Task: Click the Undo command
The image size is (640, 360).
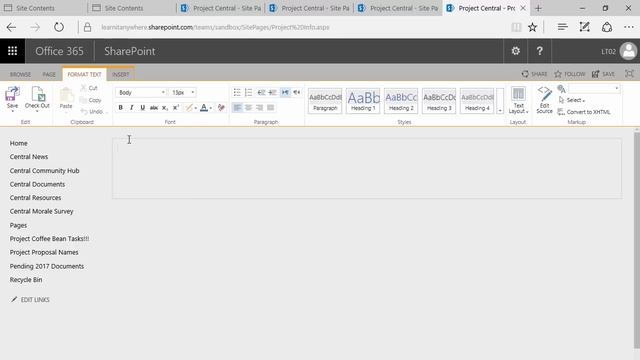Action: 92,111
